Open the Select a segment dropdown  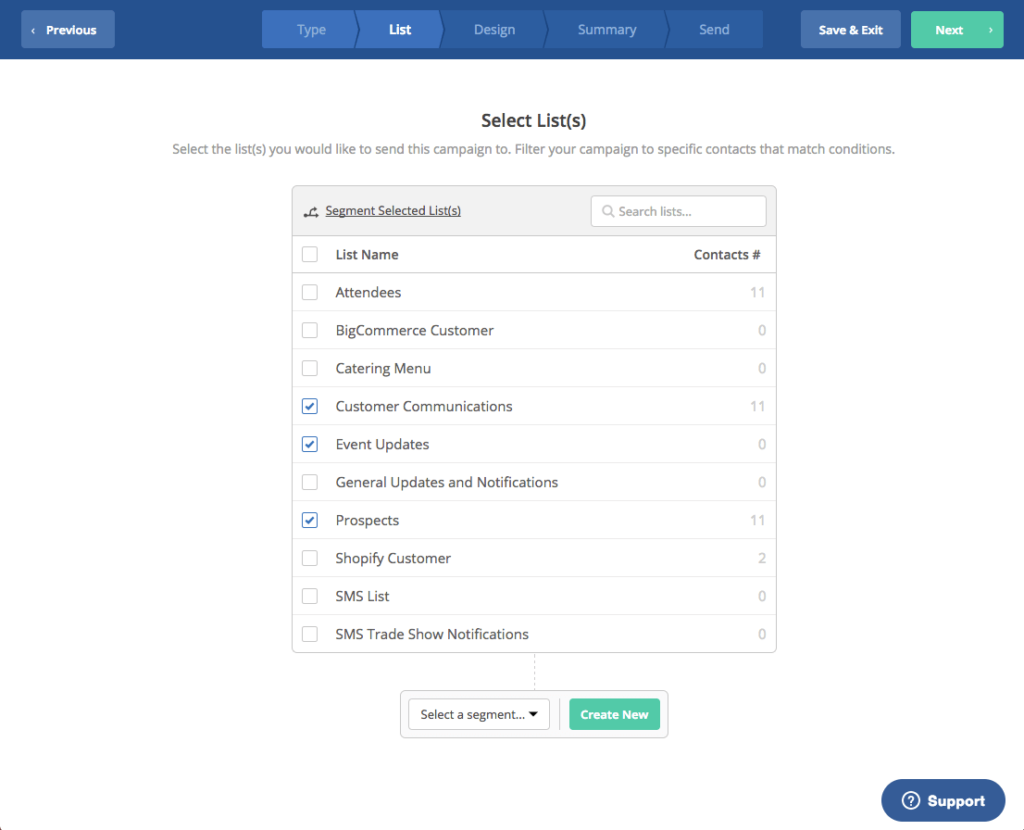[478, 714]
